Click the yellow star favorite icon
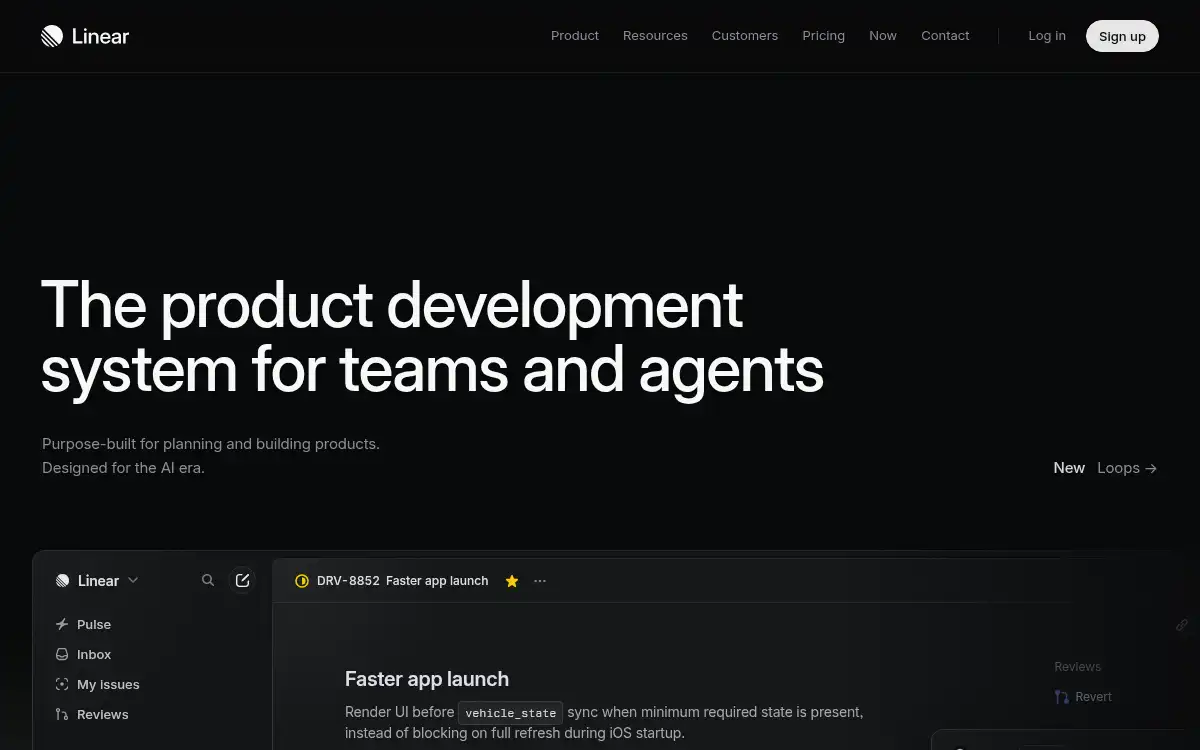The height and width of the screenshot is (750, 1200). [512, 581]
